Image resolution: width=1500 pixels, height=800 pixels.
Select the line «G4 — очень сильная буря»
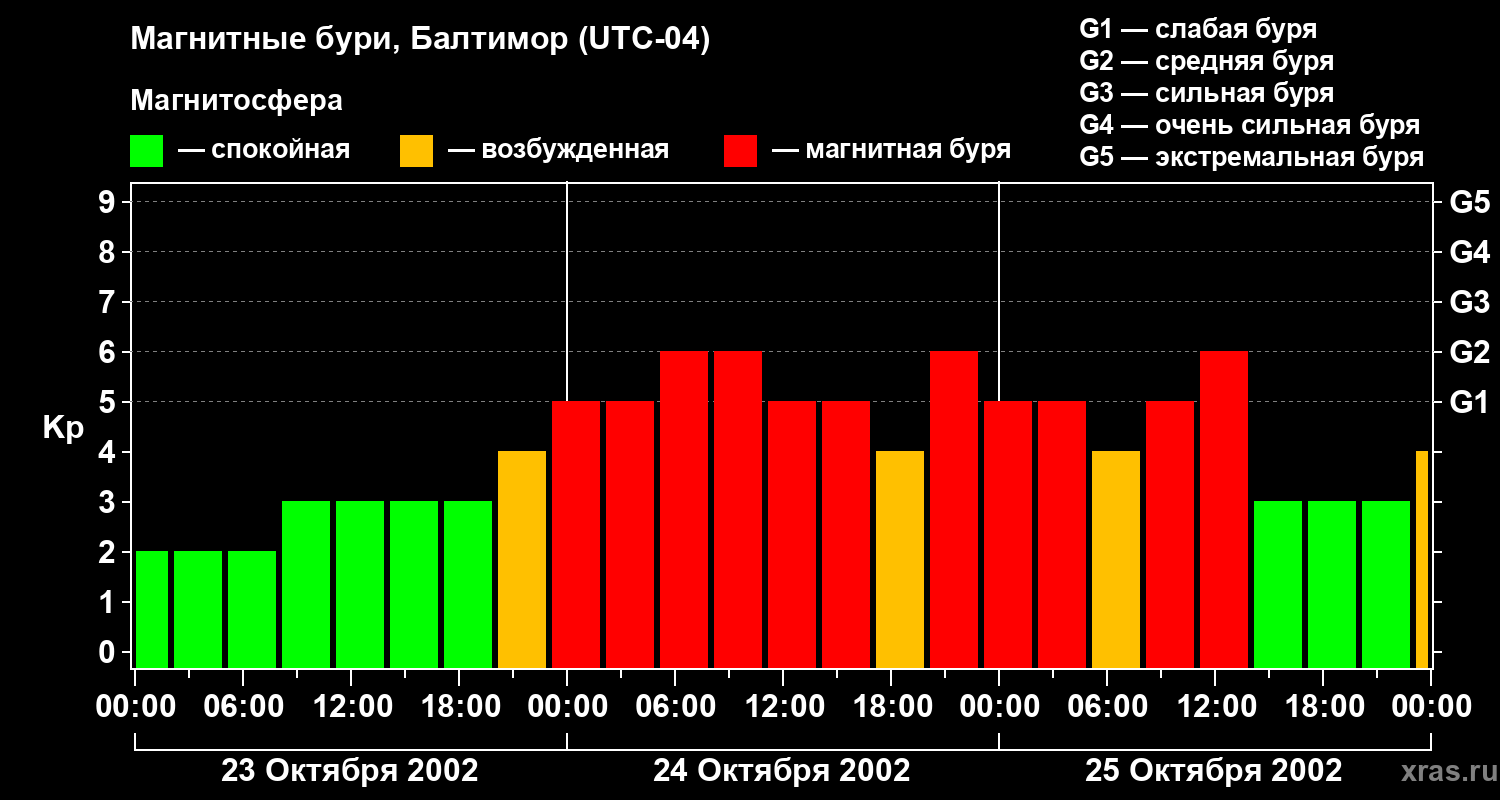pos(1250,125)
